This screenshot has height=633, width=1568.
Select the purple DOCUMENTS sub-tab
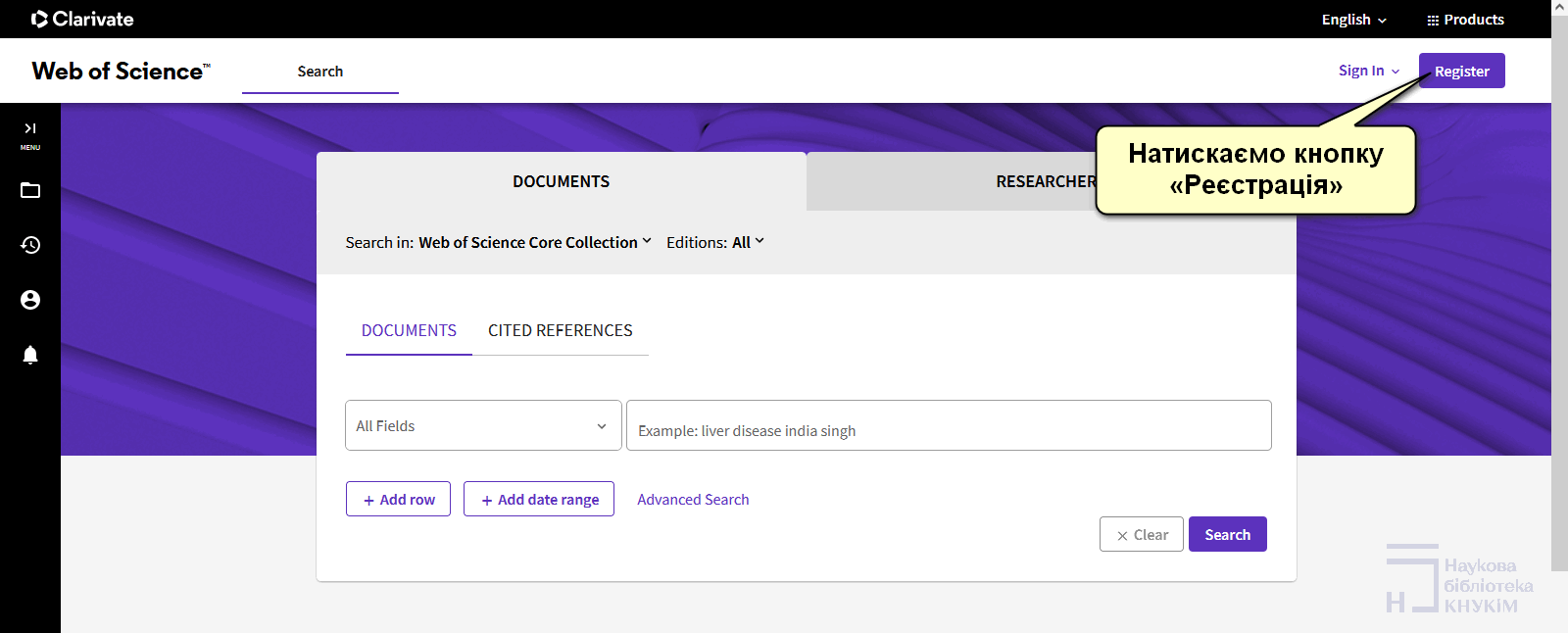[x=409, y=330]
